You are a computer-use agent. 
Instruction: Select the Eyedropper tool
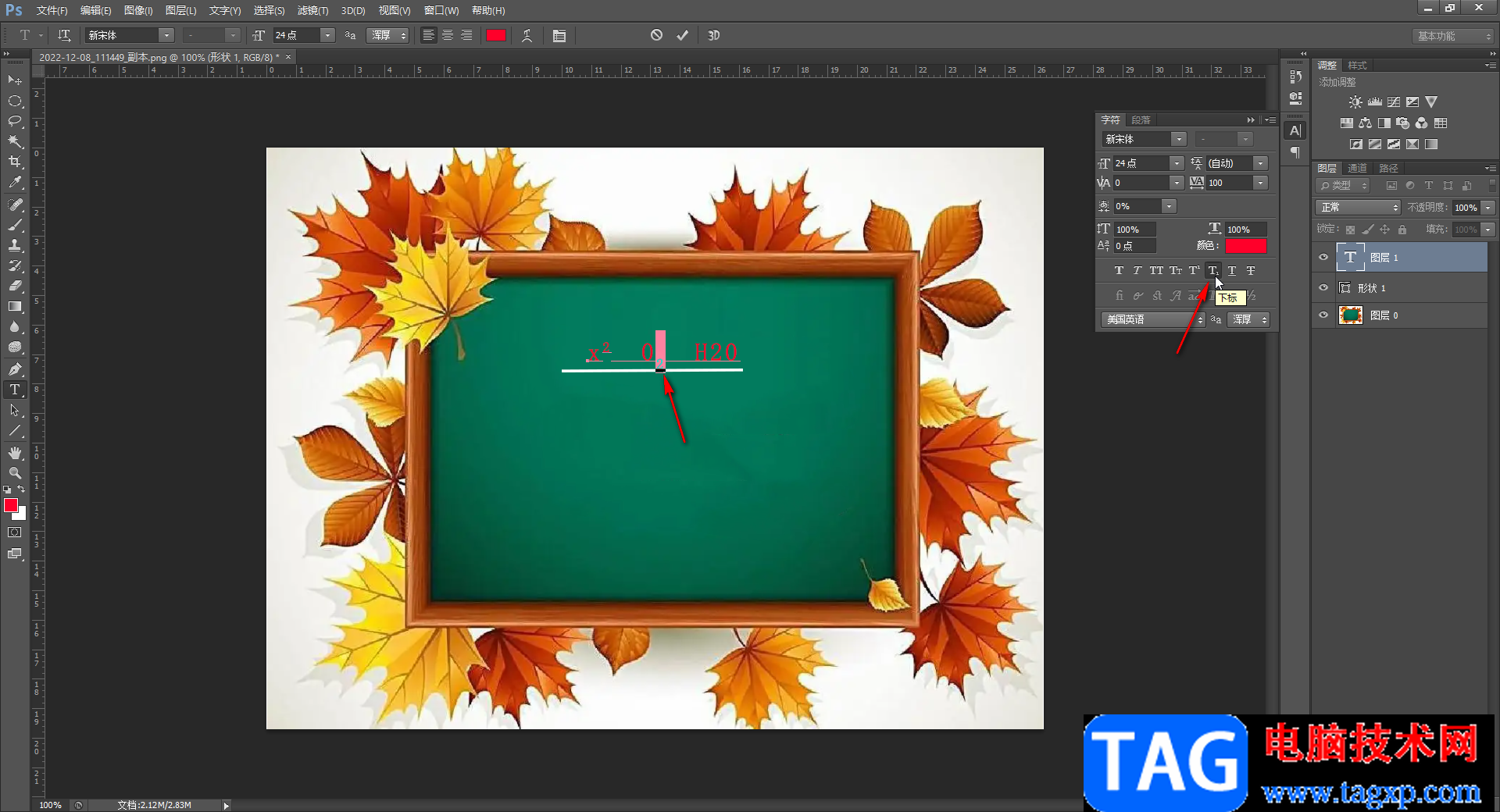pos(15,183)
